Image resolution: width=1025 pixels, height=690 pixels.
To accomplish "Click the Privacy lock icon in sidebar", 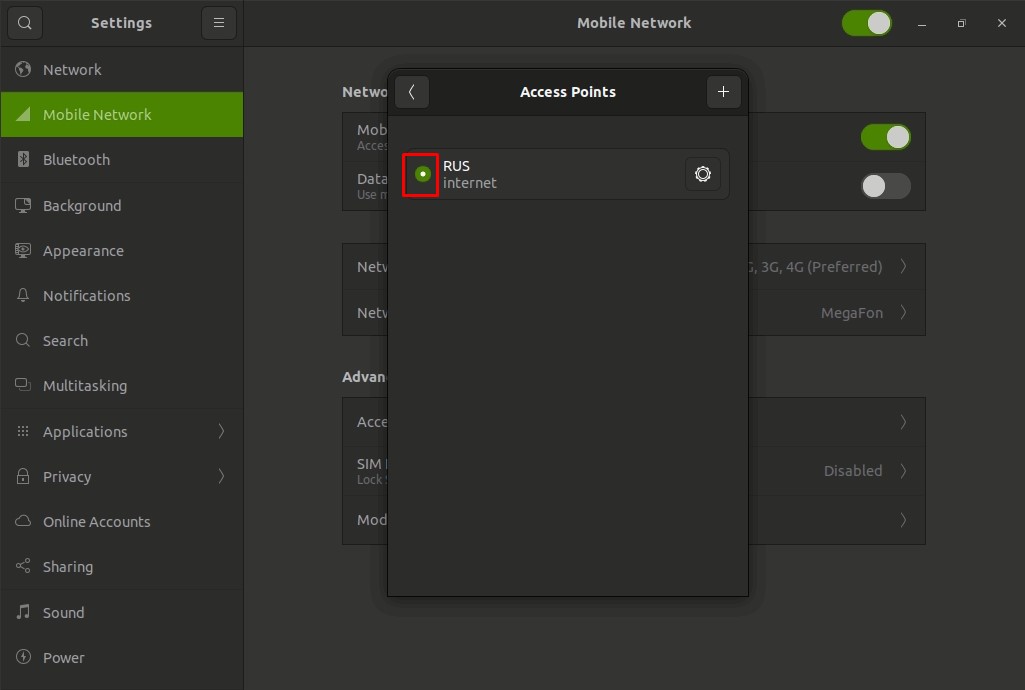I will [23, 477].
